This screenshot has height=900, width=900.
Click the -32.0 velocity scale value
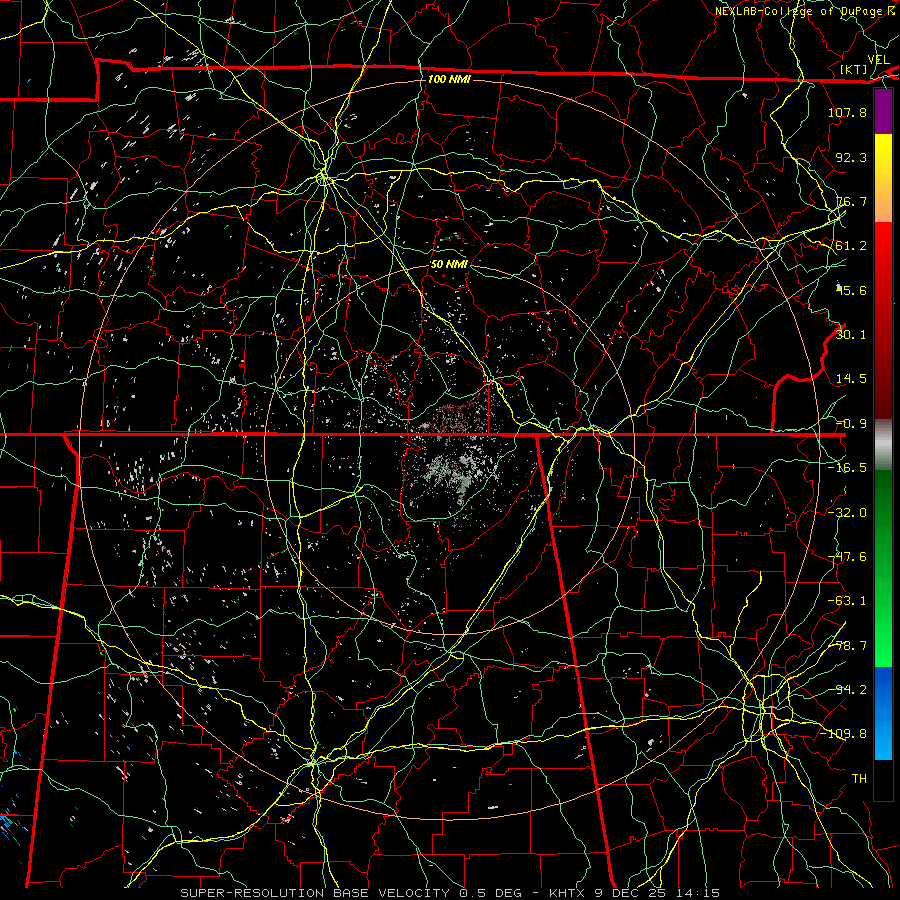coord(847,513)
